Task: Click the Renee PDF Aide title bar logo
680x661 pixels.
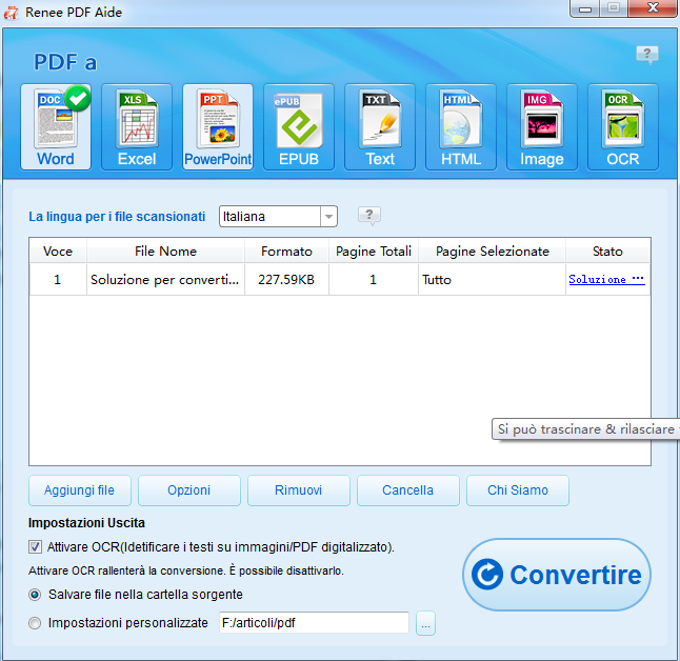Action: pyautogui.click(x=11, y=13)
